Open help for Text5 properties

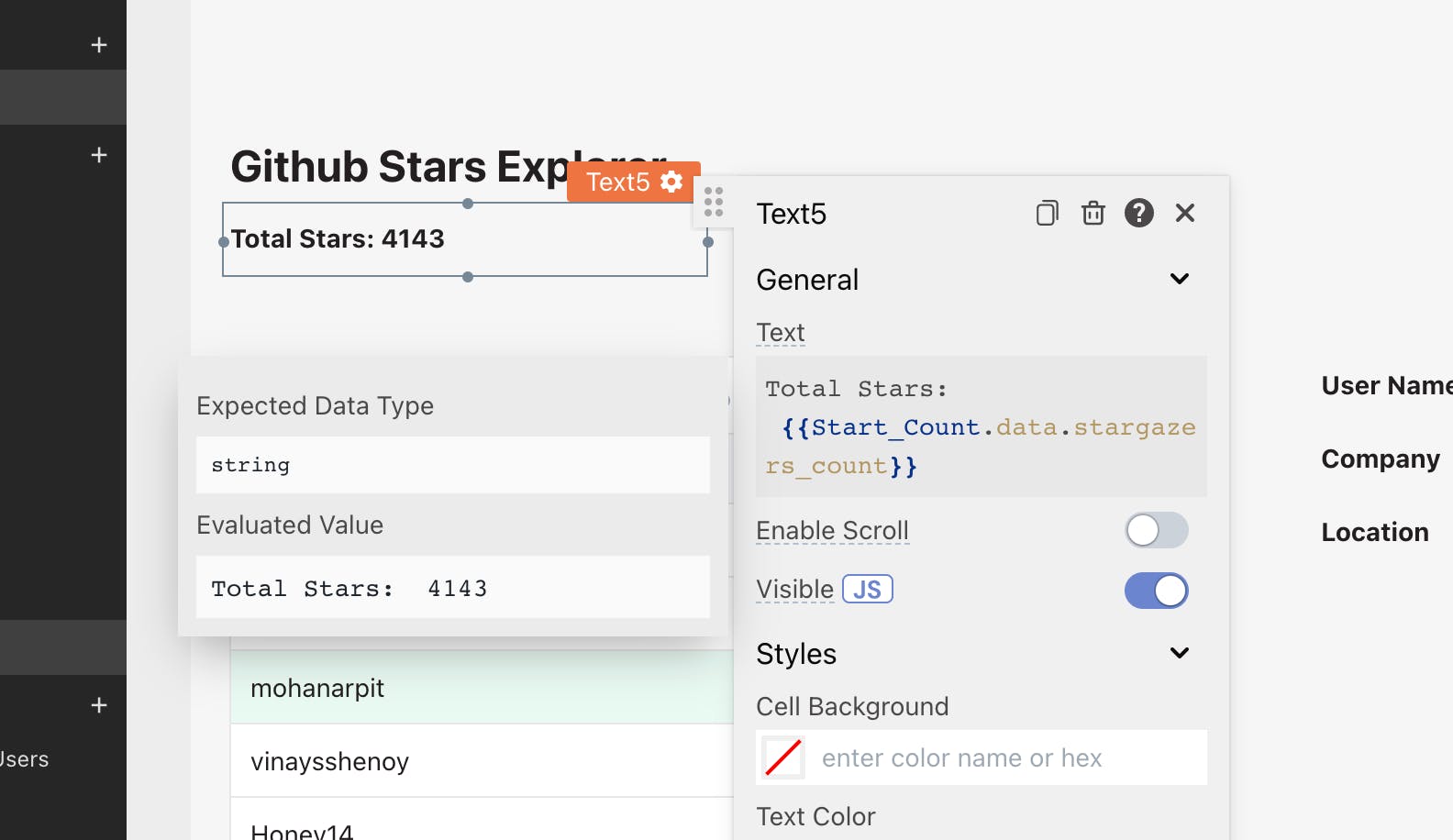(x=1138, y=213)
